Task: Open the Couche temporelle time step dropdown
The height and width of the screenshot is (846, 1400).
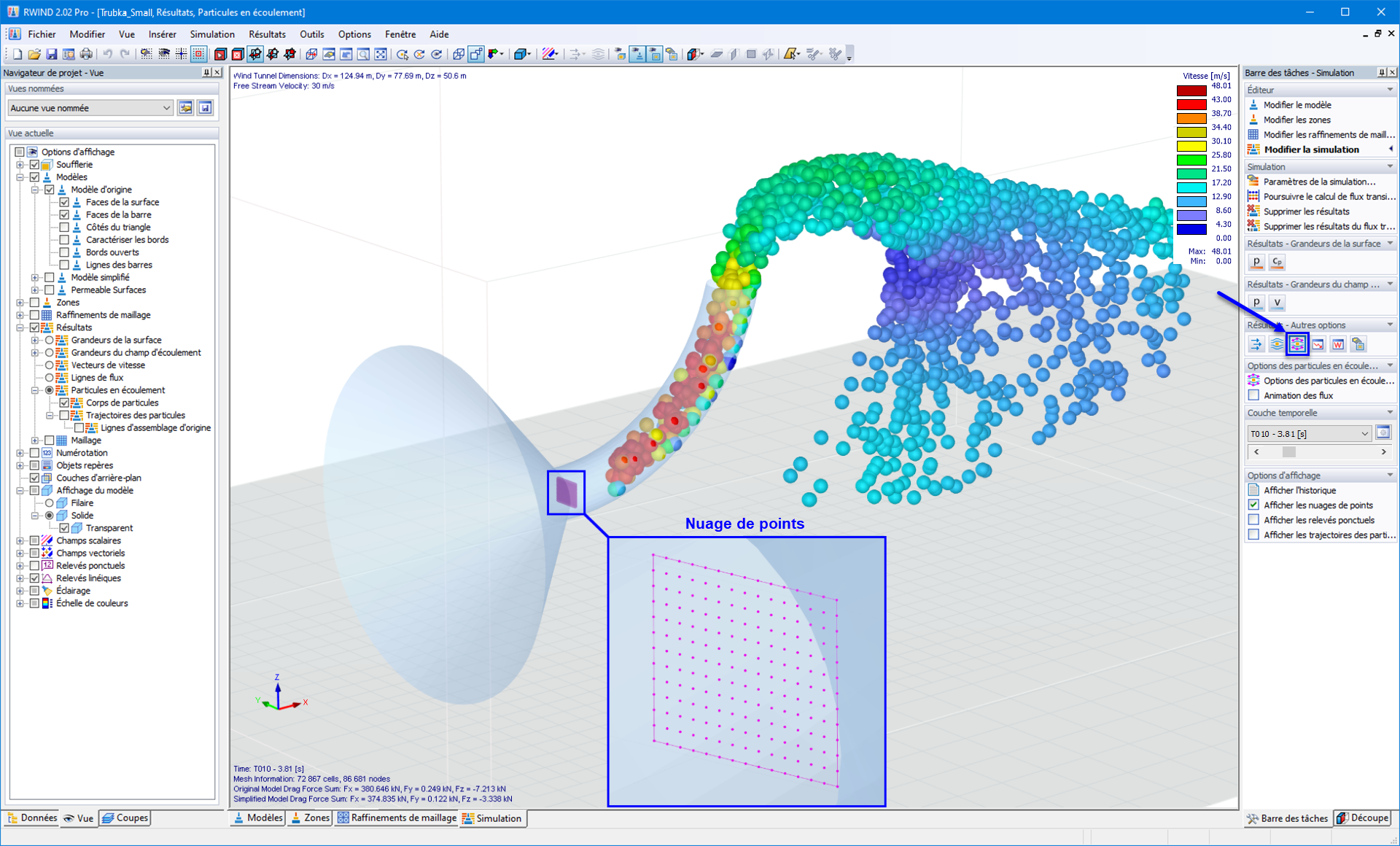Action: 1364,433
